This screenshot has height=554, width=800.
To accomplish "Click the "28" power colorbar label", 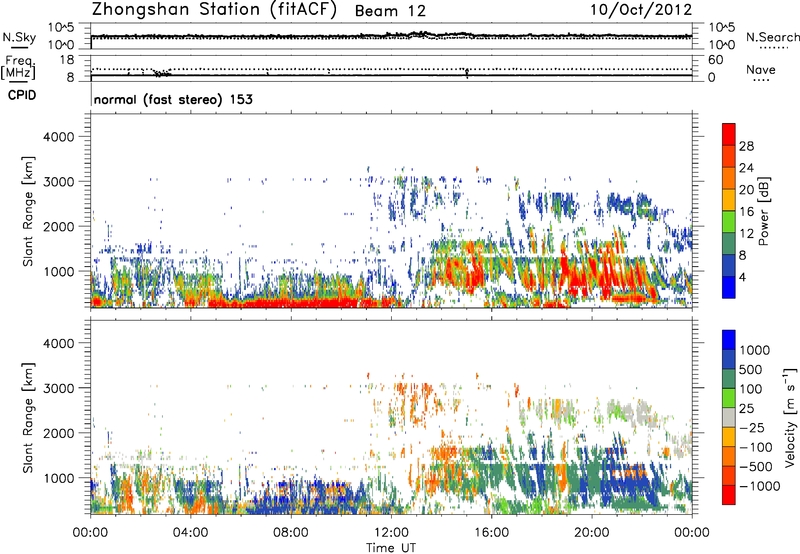I will tap(746, 146).
